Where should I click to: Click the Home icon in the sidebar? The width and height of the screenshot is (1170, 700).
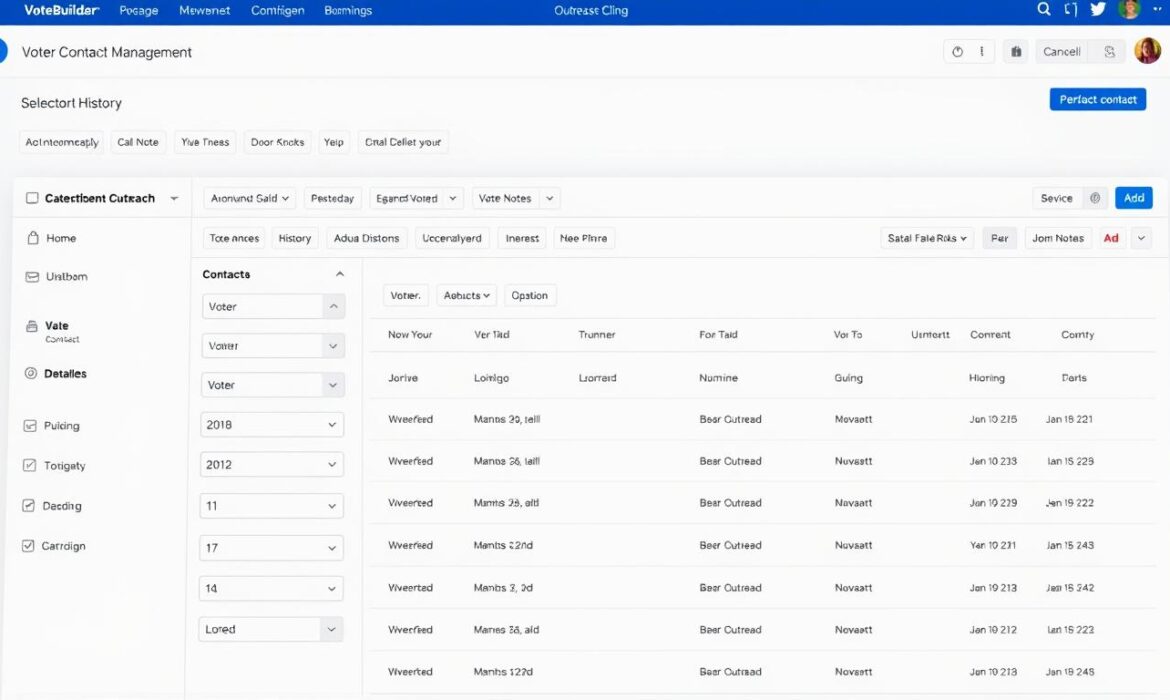coord(33,238)
